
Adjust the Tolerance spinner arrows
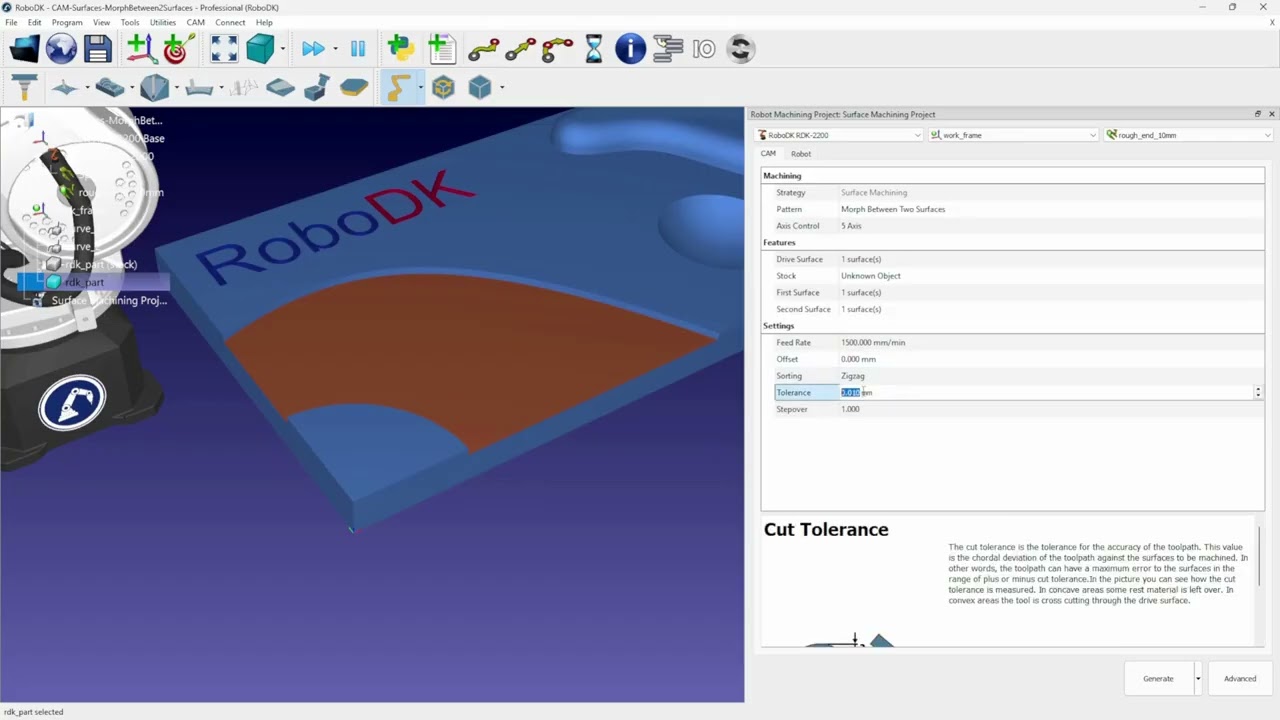click(1258, 393)
